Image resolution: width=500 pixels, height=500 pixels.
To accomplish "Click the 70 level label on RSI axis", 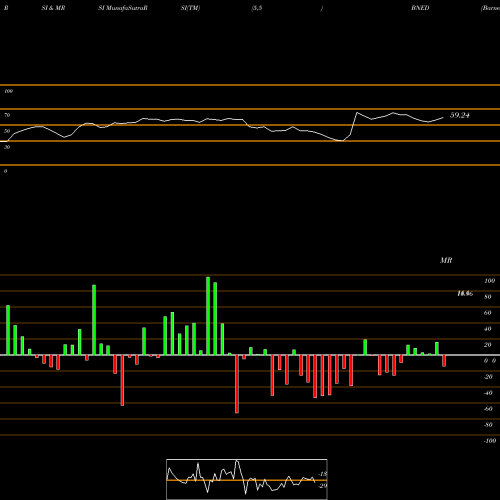I will tap(7, 115).
